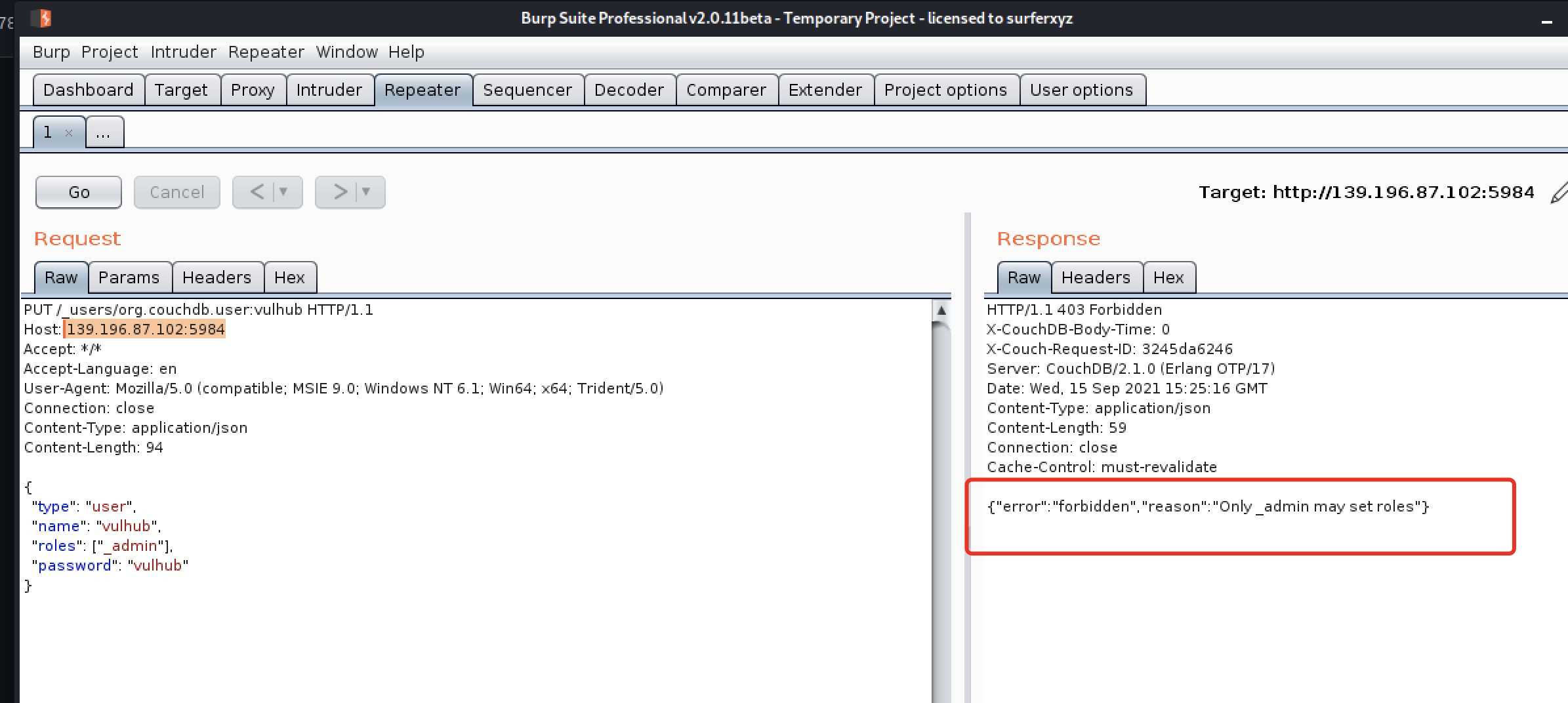Click the pencil edit target icon
The height and width of the screenshot is (703, 1568).
click(x=1559, y=193)
